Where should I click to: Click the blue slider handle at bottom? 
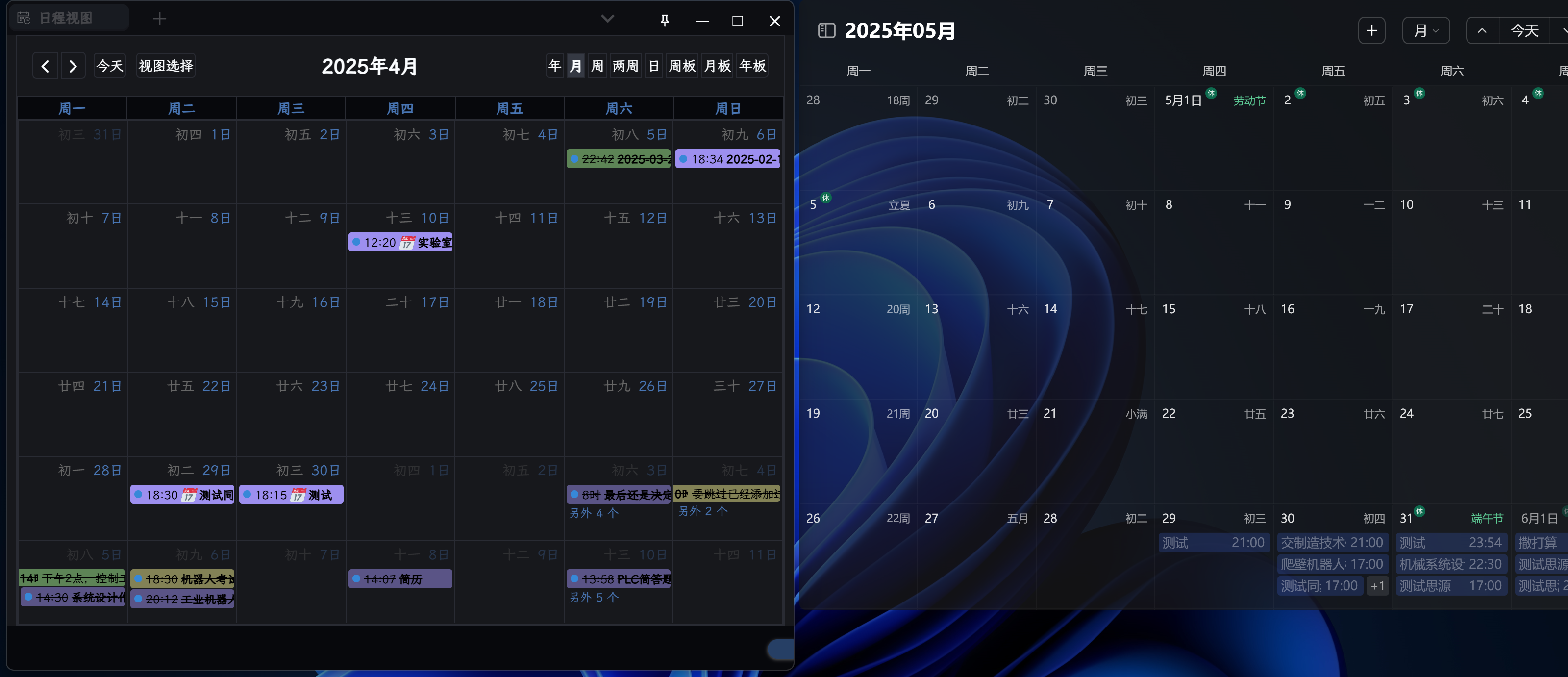(780, 649)
